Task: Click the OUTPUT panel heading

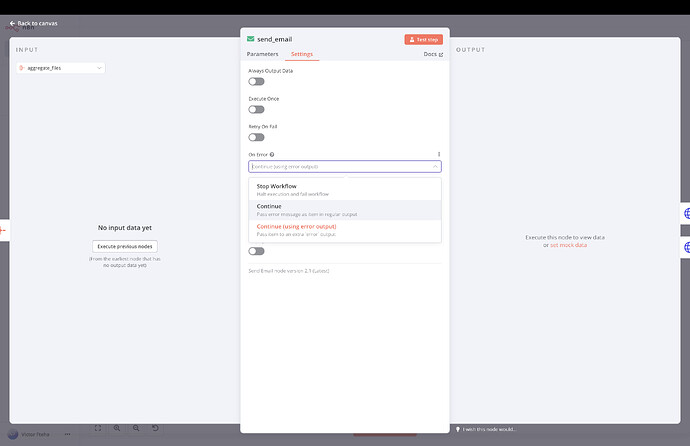Action: (x=470, y=50)
